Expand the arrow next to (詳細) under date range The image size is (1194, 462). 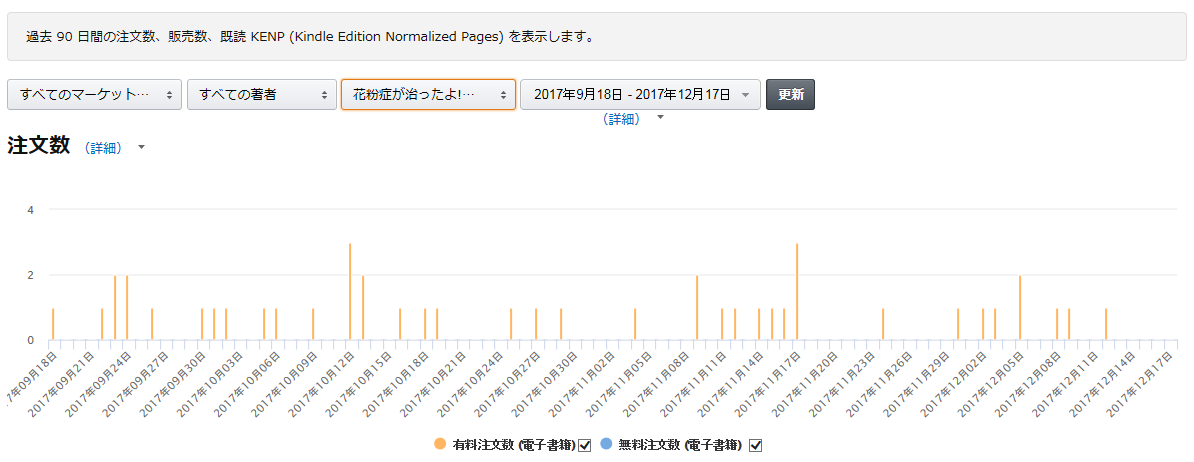(660, 118)
